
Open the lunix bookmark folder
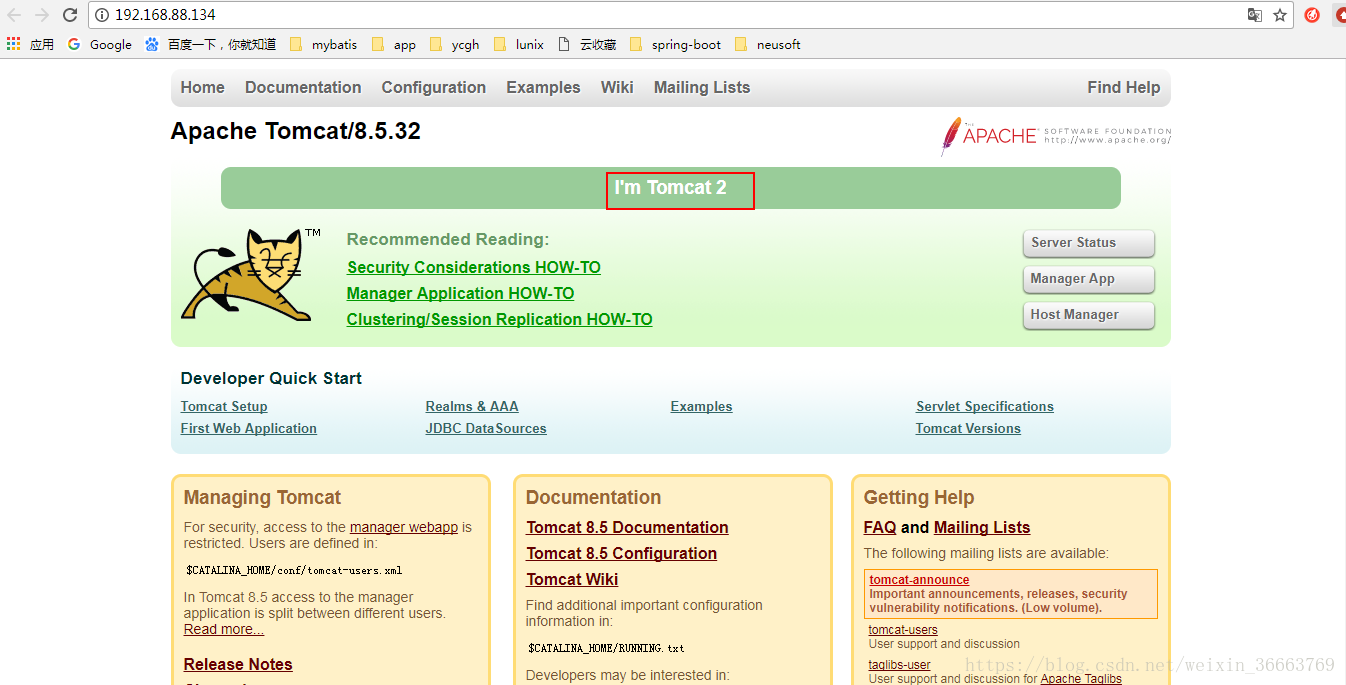(519, 44)
